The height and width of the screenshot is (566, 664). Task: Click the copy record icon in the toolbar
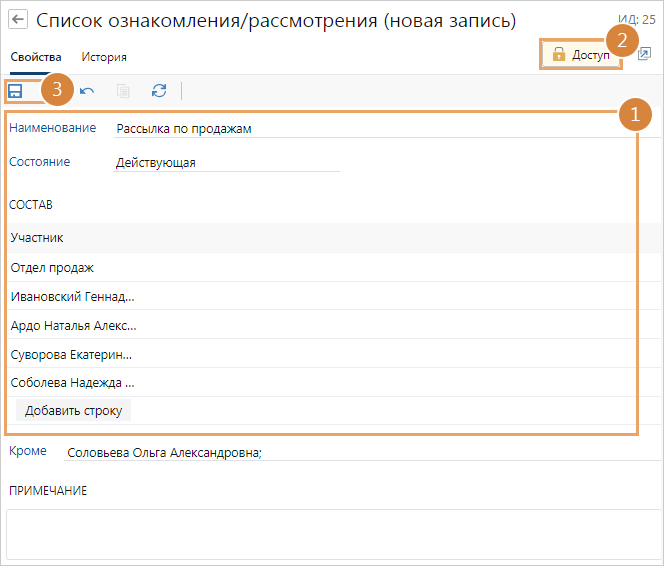[x=123, y=91]
